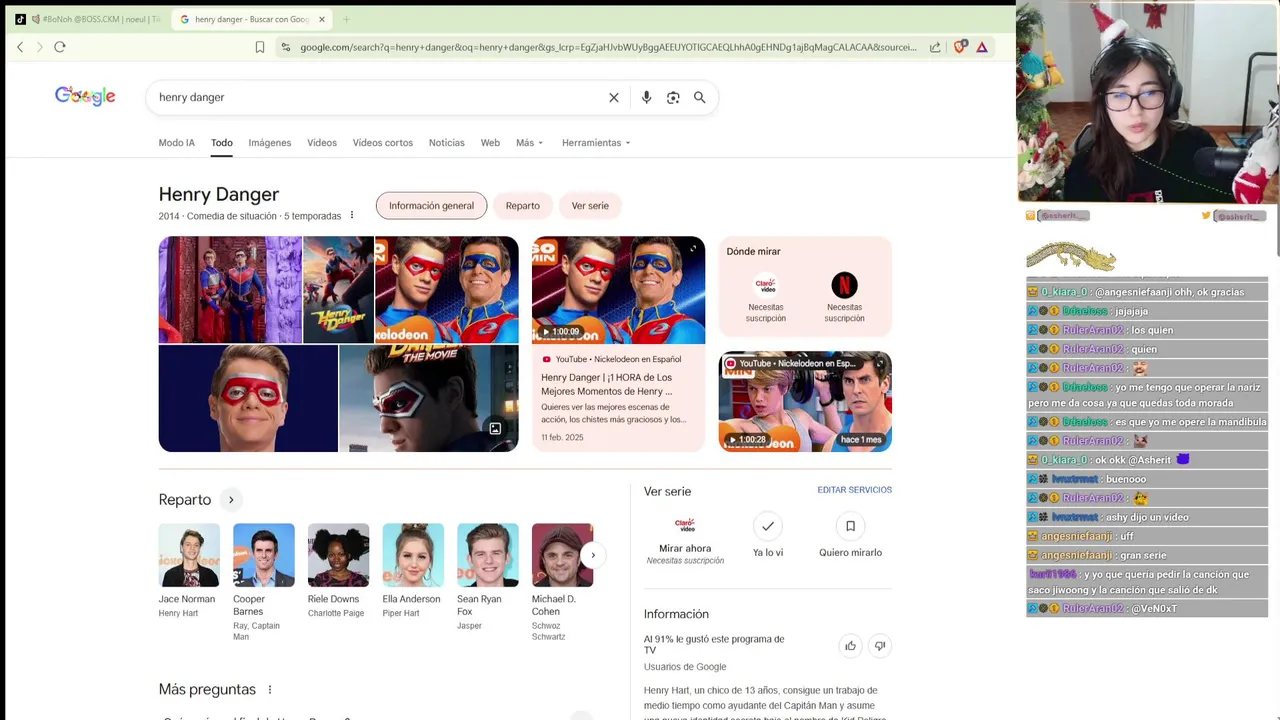Open the Cooper Barnes cast card

(263, 582)
